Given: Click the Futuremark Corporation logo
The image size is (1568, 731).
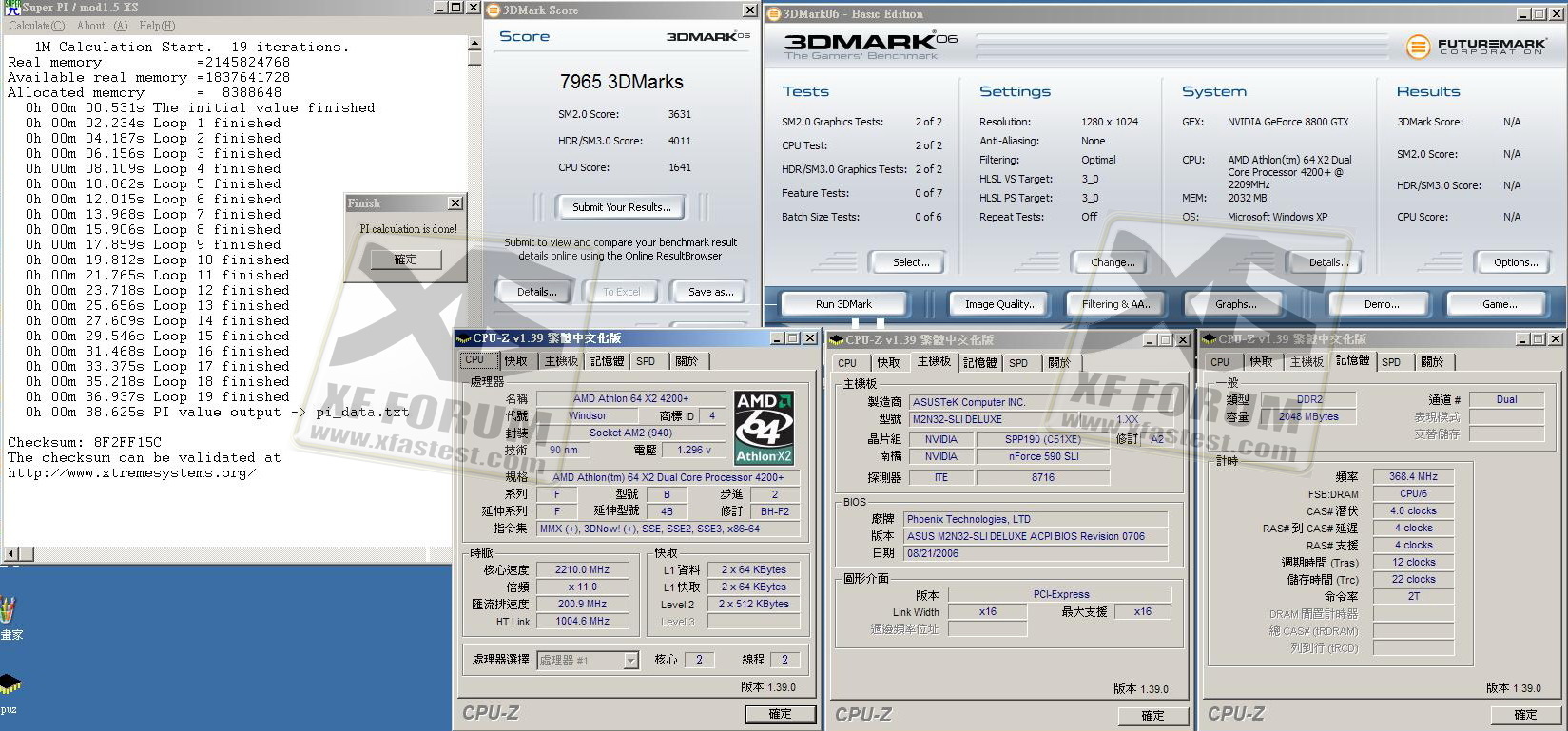Looking at the screenshot, I should click(x=1475, y=46).
